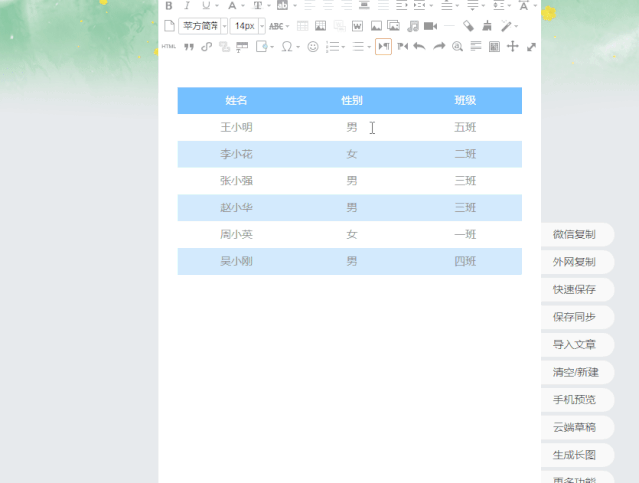Click the eraser clear-format icon
The width and height of the screenshot is (639, 483).
pos(469,26)
